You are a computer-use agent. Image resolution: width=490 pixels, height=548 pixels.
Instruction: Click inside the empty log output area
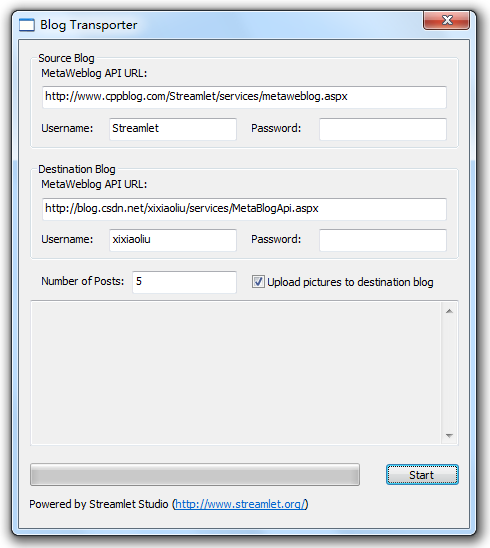click(x=236, y=373)
